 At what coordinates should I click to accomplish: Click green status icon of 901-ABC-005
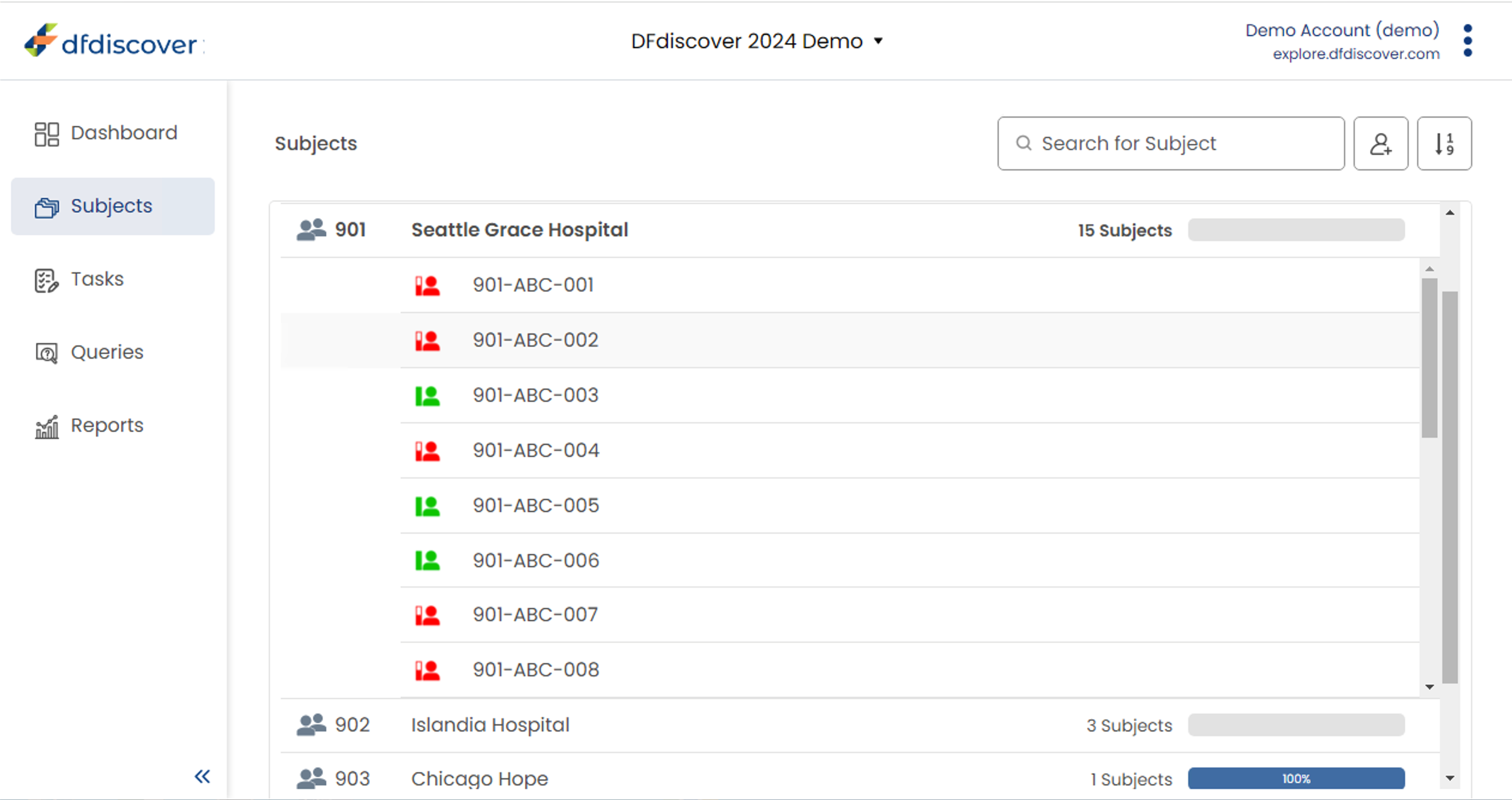tap(427, 506)
